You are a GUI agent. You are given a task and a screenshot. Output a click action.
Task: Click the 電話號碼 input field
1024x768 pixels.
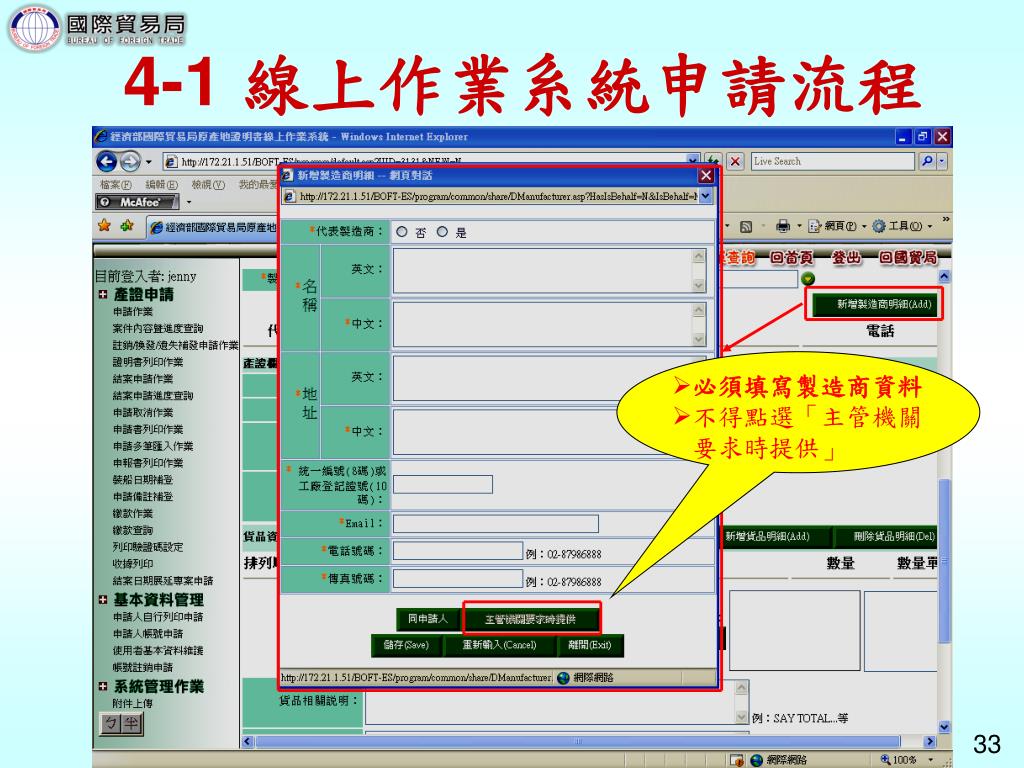[x=457, y=551]
